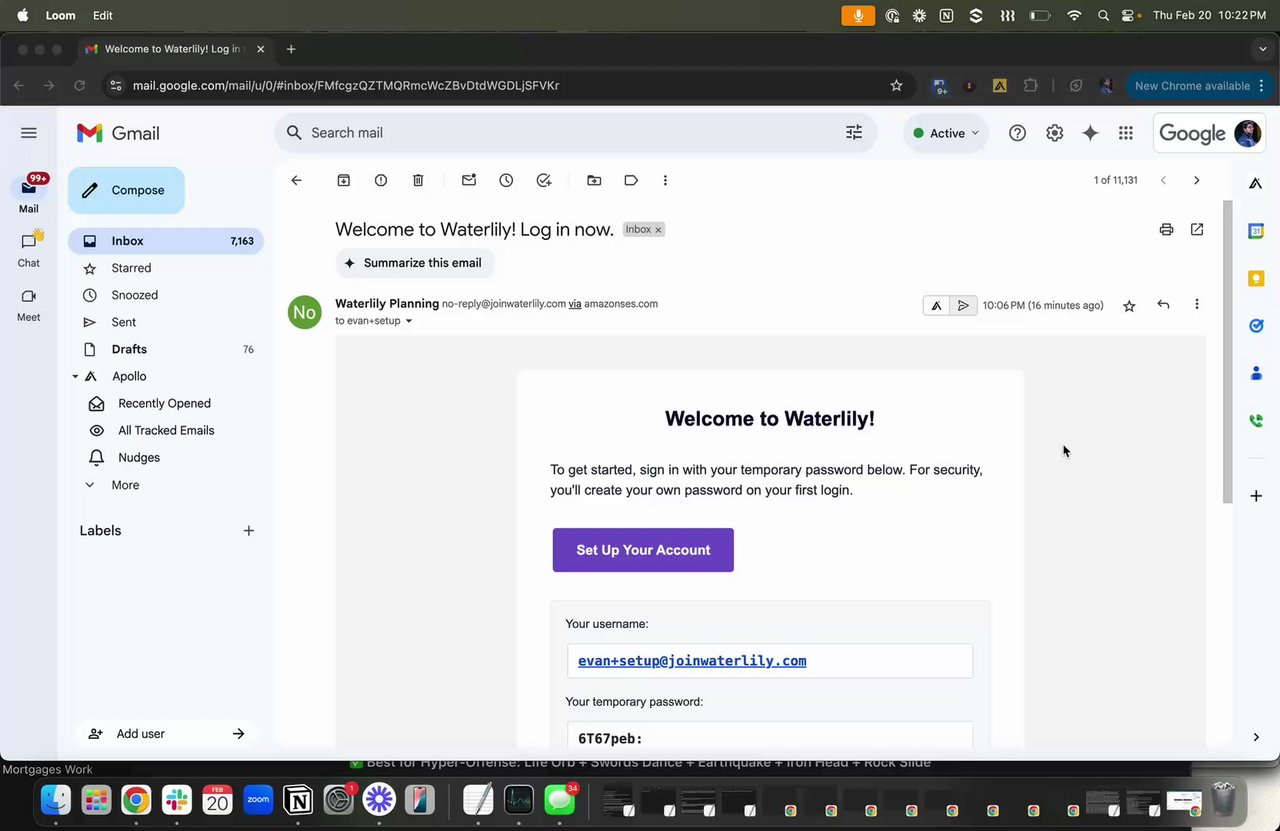Screen dimensions: 1280x831
Task: Open All Tracked Emails
Action: click(x=166, y=430)
